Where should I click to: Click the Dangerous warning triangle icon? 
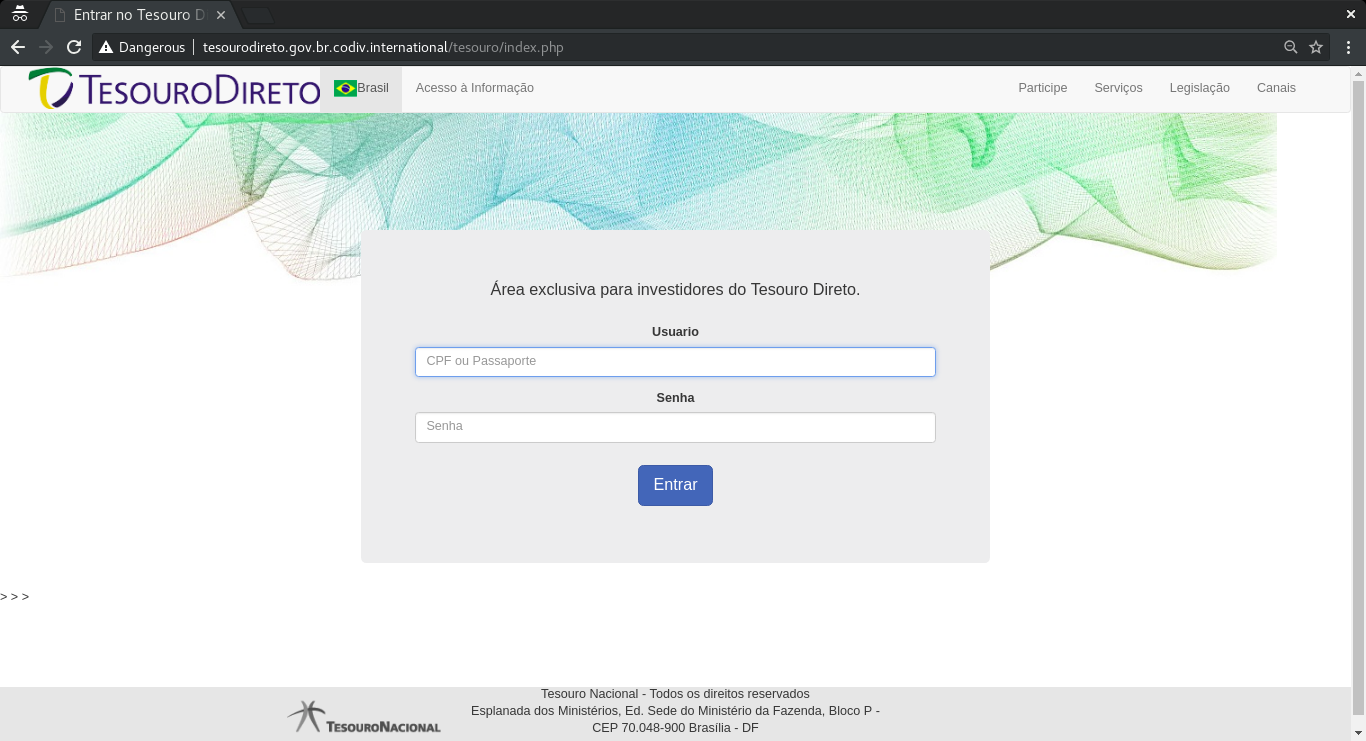click(106, 47)
